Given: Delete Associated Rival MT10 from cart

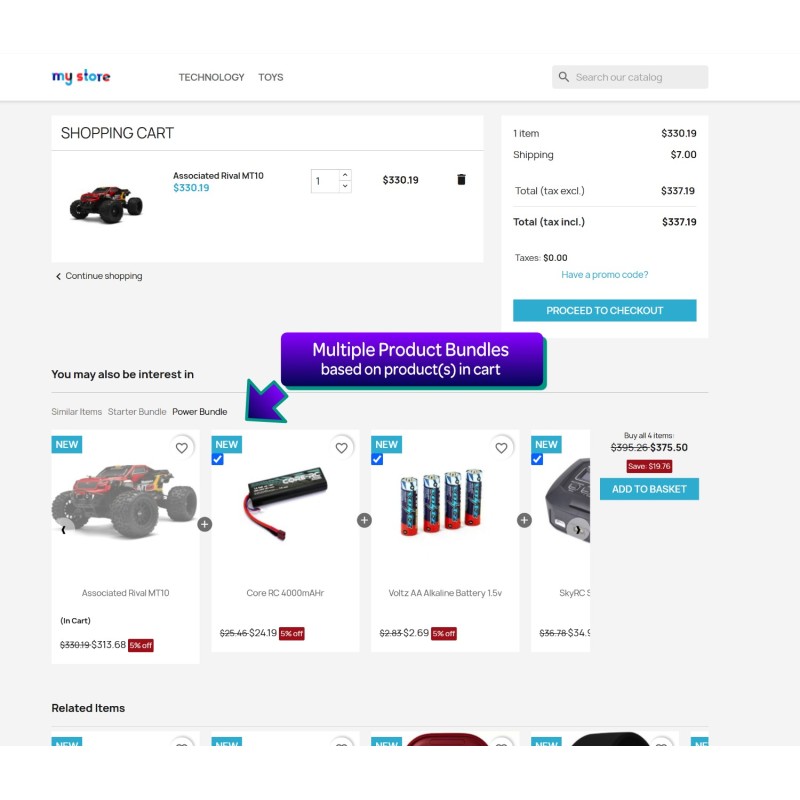Looking at the screenshot, I should coord(461,180).
